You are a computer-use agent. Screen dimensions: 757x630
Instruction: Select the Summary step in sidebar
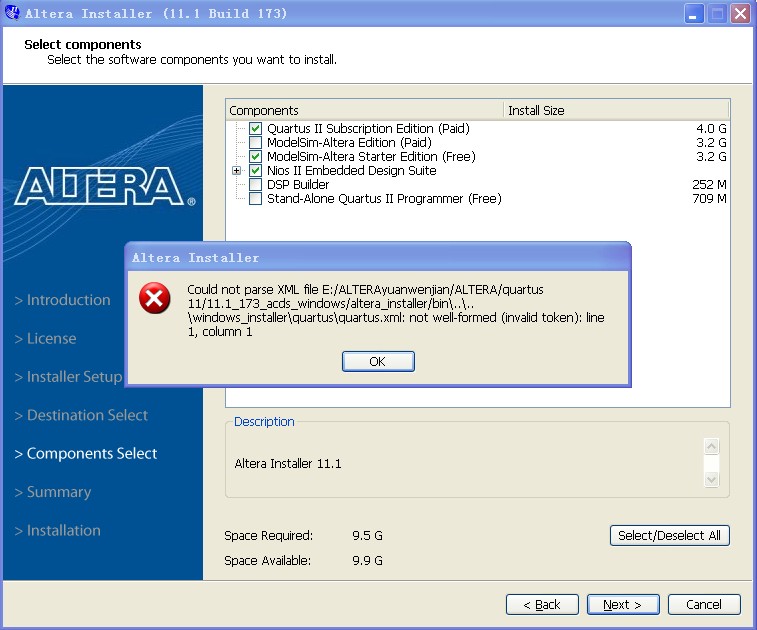tap(53, 492)
